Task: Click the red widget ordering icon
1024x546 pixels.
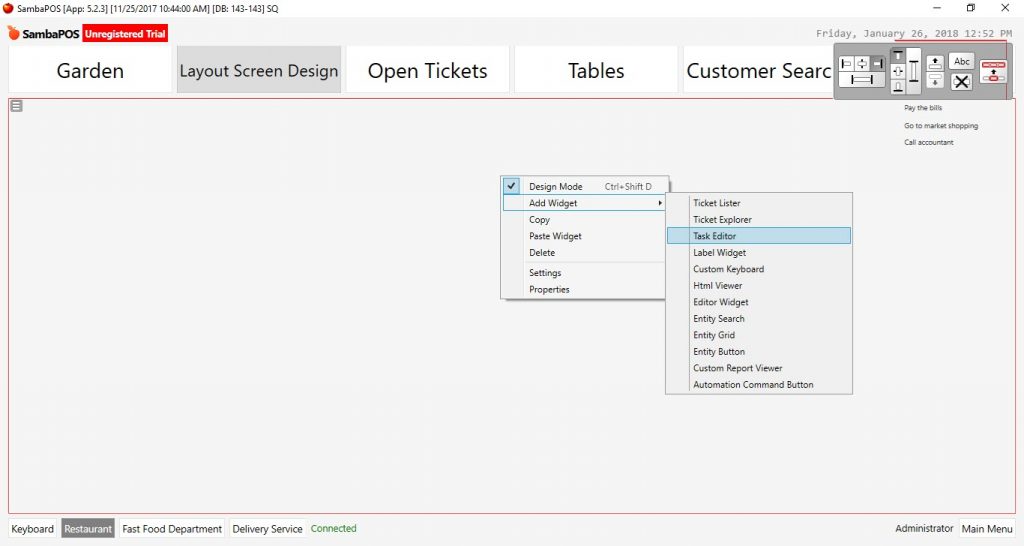Action: (993, 71)
